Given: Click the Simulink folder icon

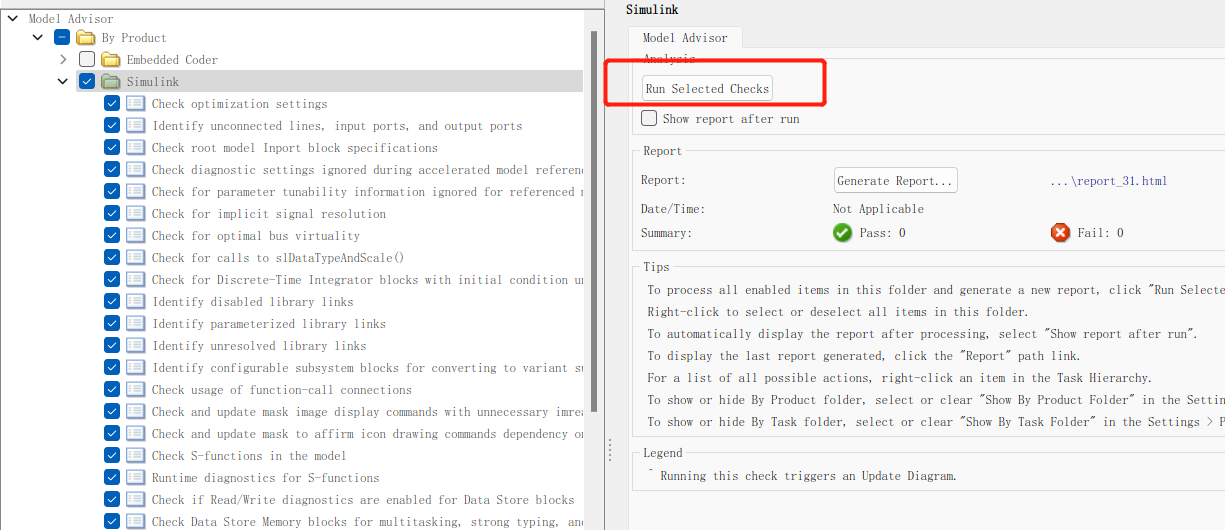Looking at the screenshot, I should [x=110, y=82].
